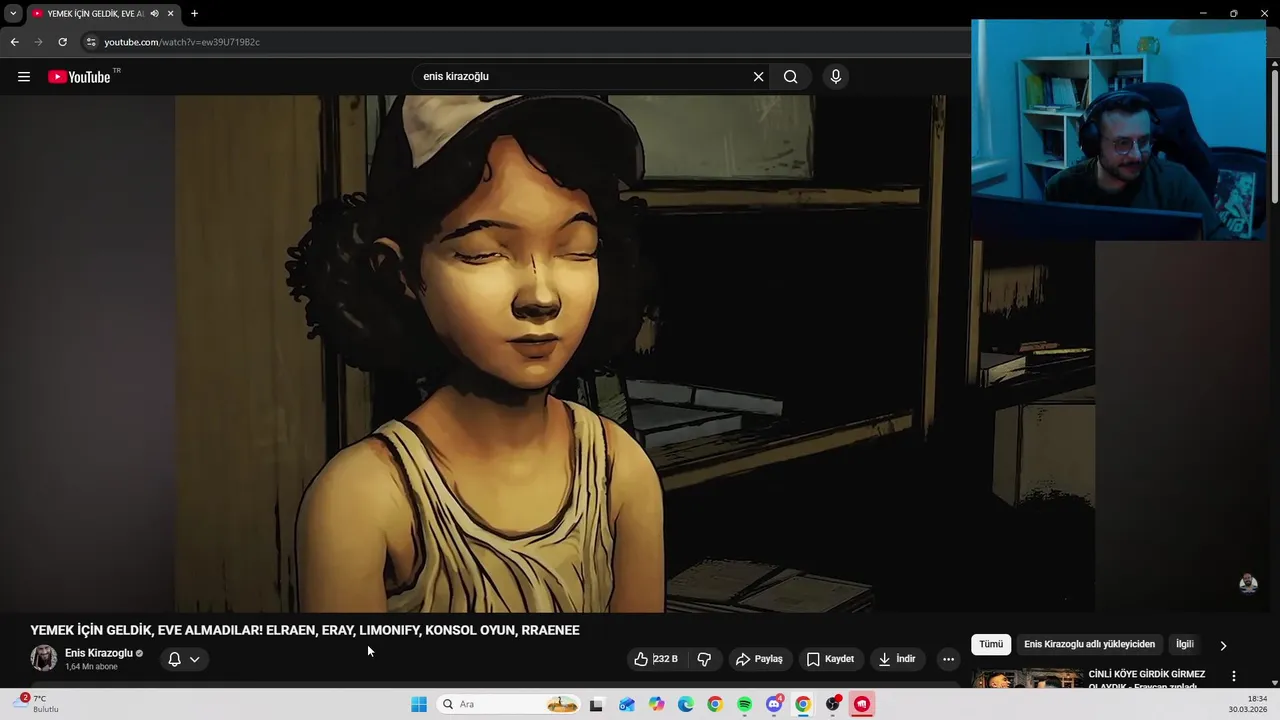This screenshot has width=1280, height=720.
Task: Select the Tümü filter chip
Action: point(991,645)
